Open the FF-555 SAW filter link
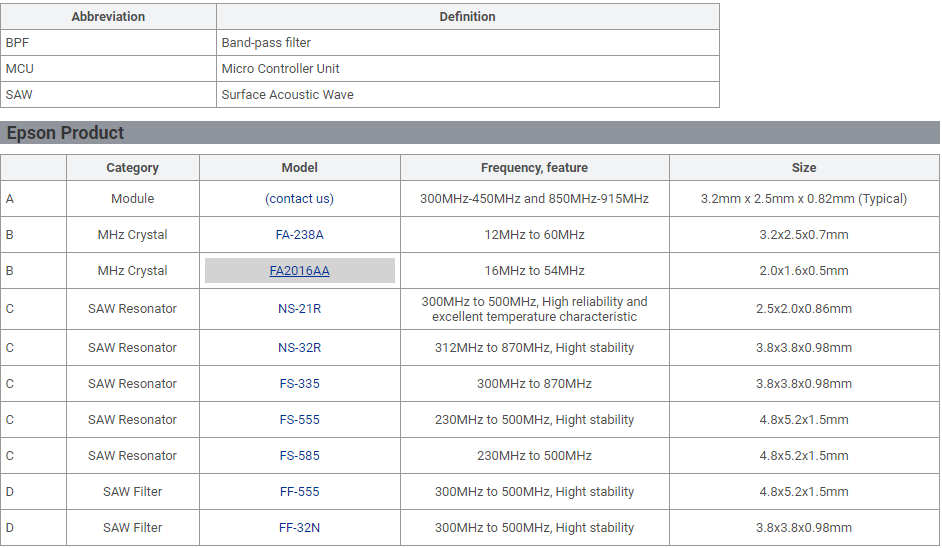 (x=299, y=492)
